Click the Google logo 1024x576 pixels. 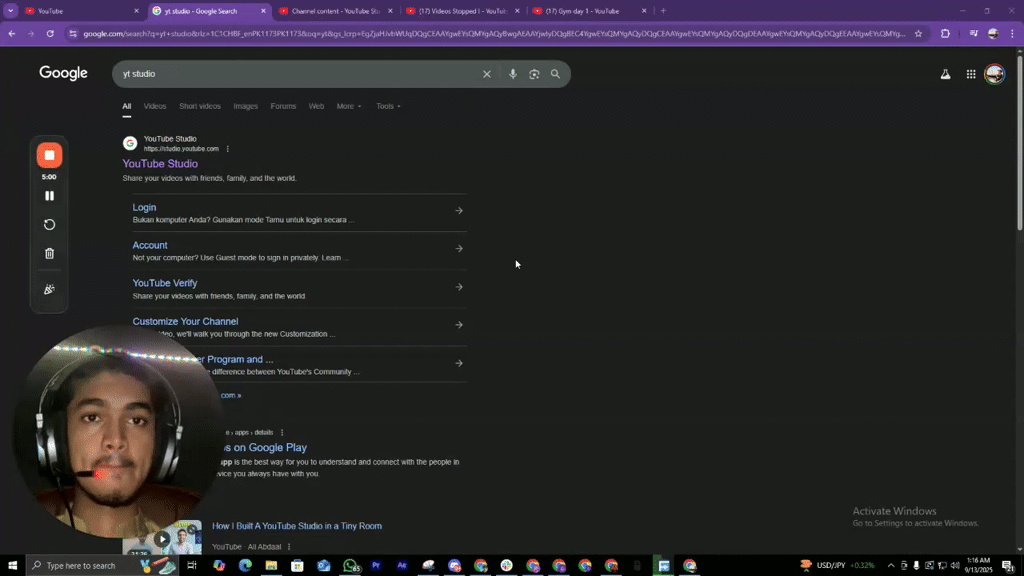point(63,73)
